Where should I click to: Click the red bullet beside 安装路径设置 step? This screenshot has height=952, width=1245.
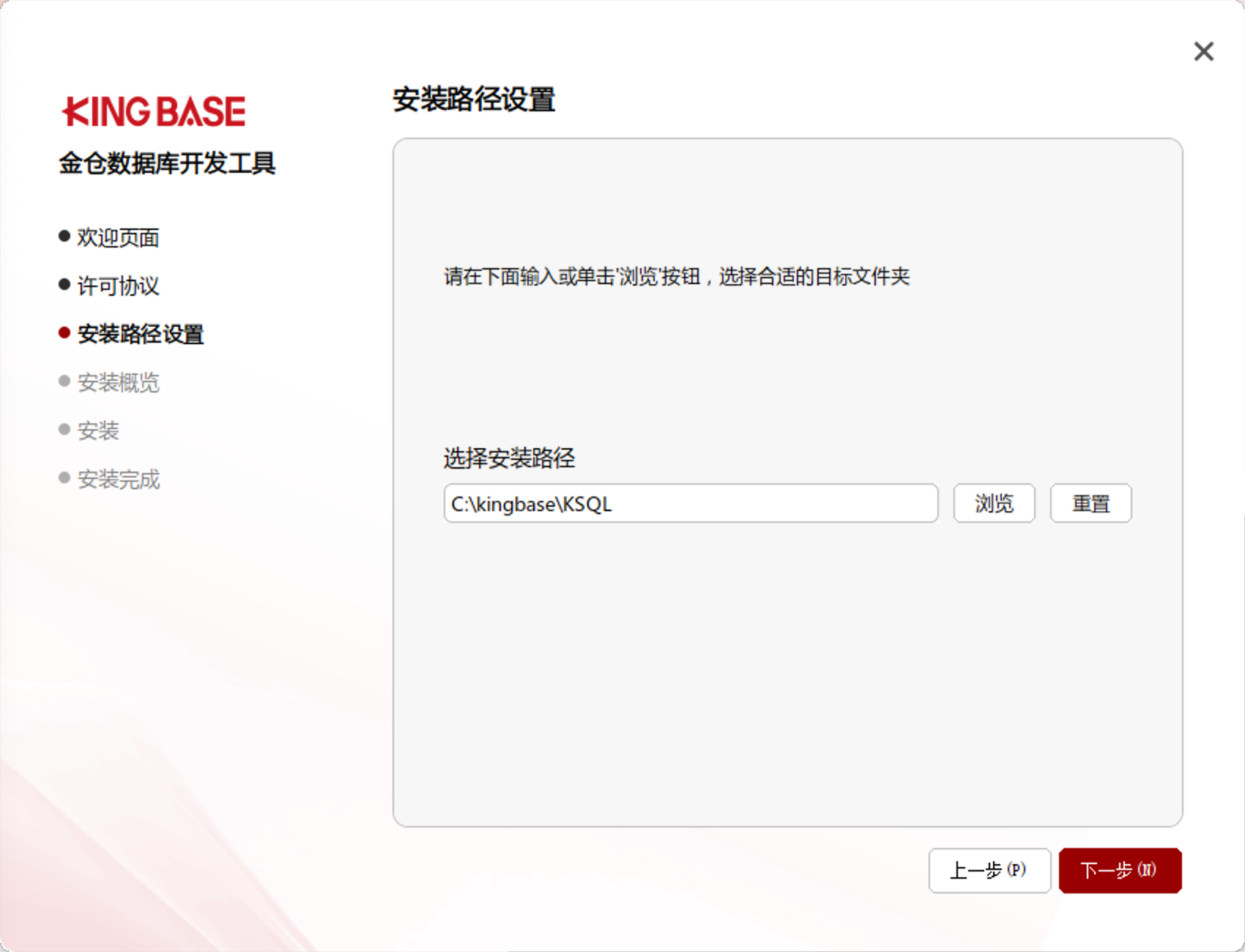click(64, 333)
